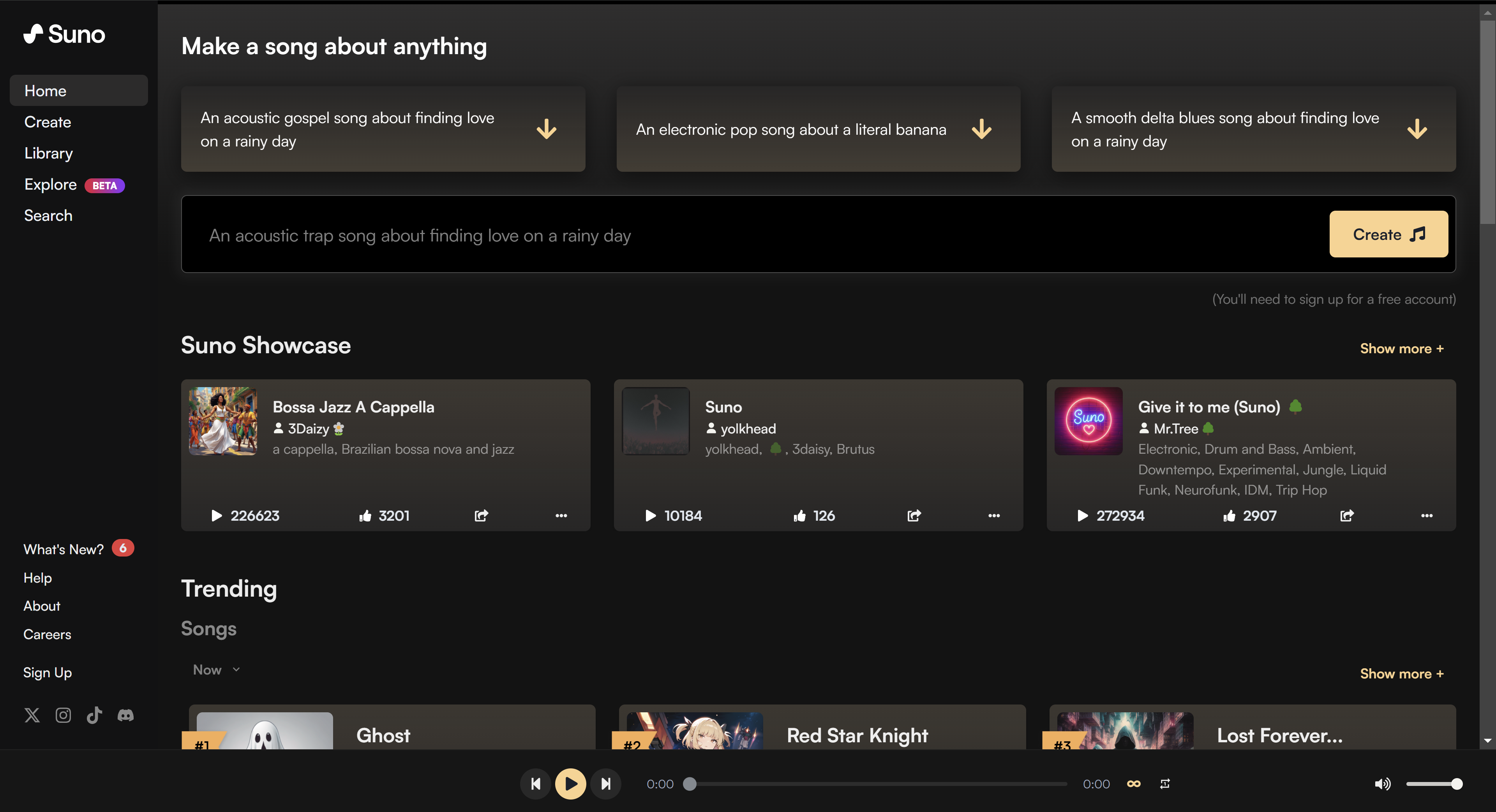The width and height of the screenshot is (1496, 812).
Task: Show more in Suno Showcase
Action: tap(1401, 348)
